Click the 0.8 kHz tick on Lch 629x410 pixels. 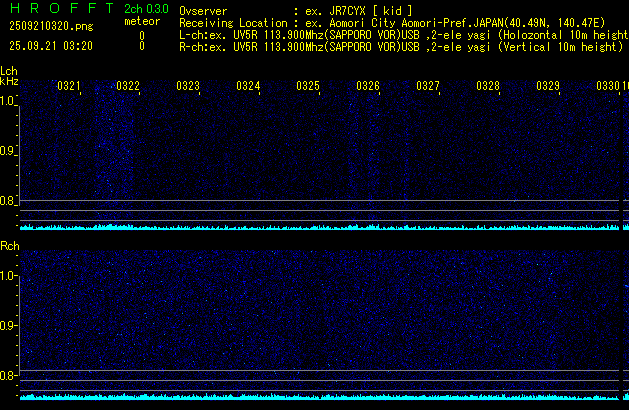point(9,201)
